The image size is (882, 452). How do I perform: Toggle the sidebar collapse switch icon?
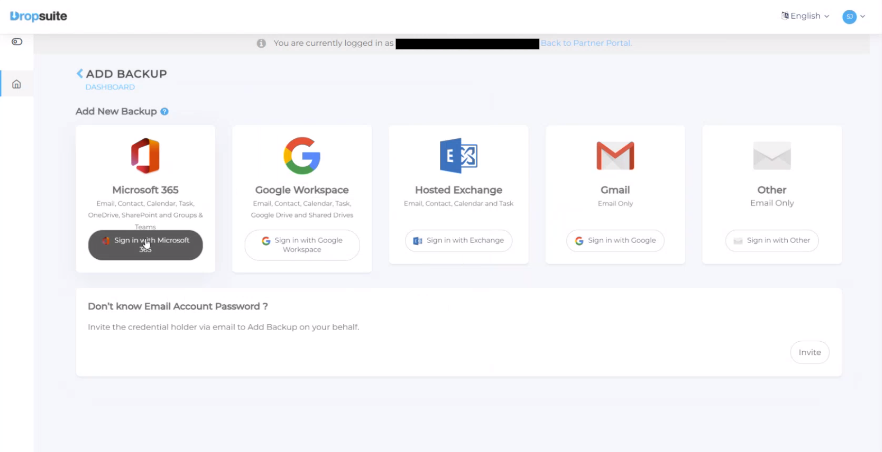pyautogui.click(x=17, y=42)
